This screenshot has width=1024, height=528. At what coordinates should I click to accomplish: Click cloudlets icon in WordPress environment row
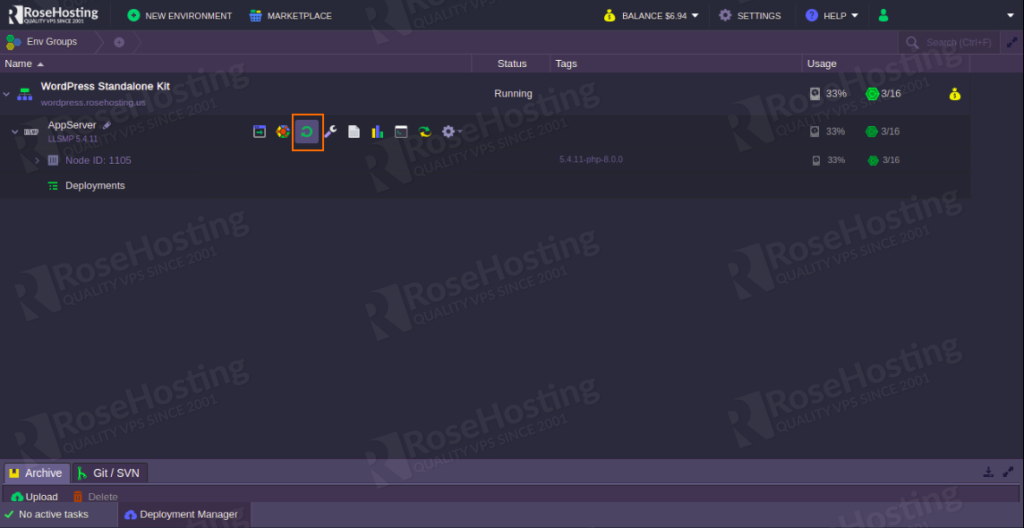[x=872, y=94]
